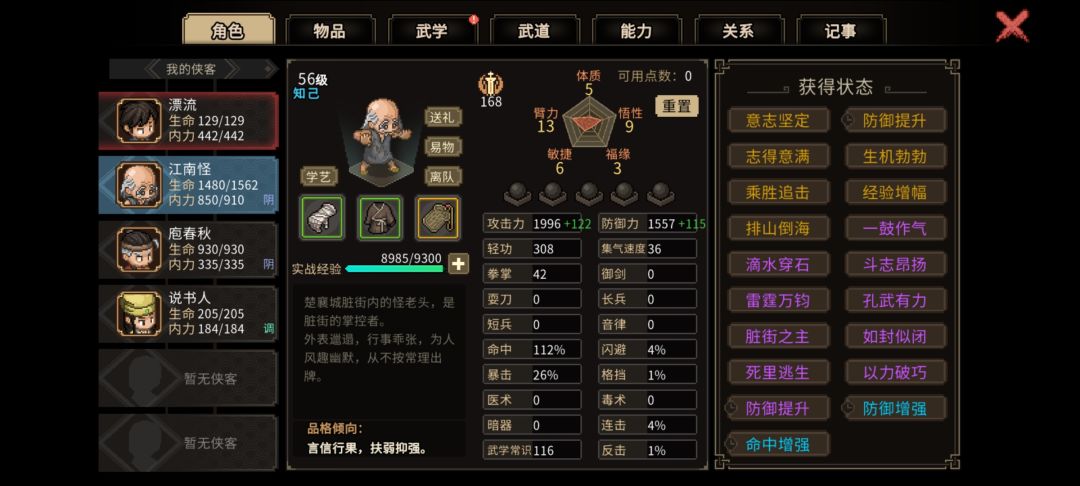Screen dimensions: 1080x486
Task: Click left arrow beside 我的侠客
Action: [x=152, y=69]
